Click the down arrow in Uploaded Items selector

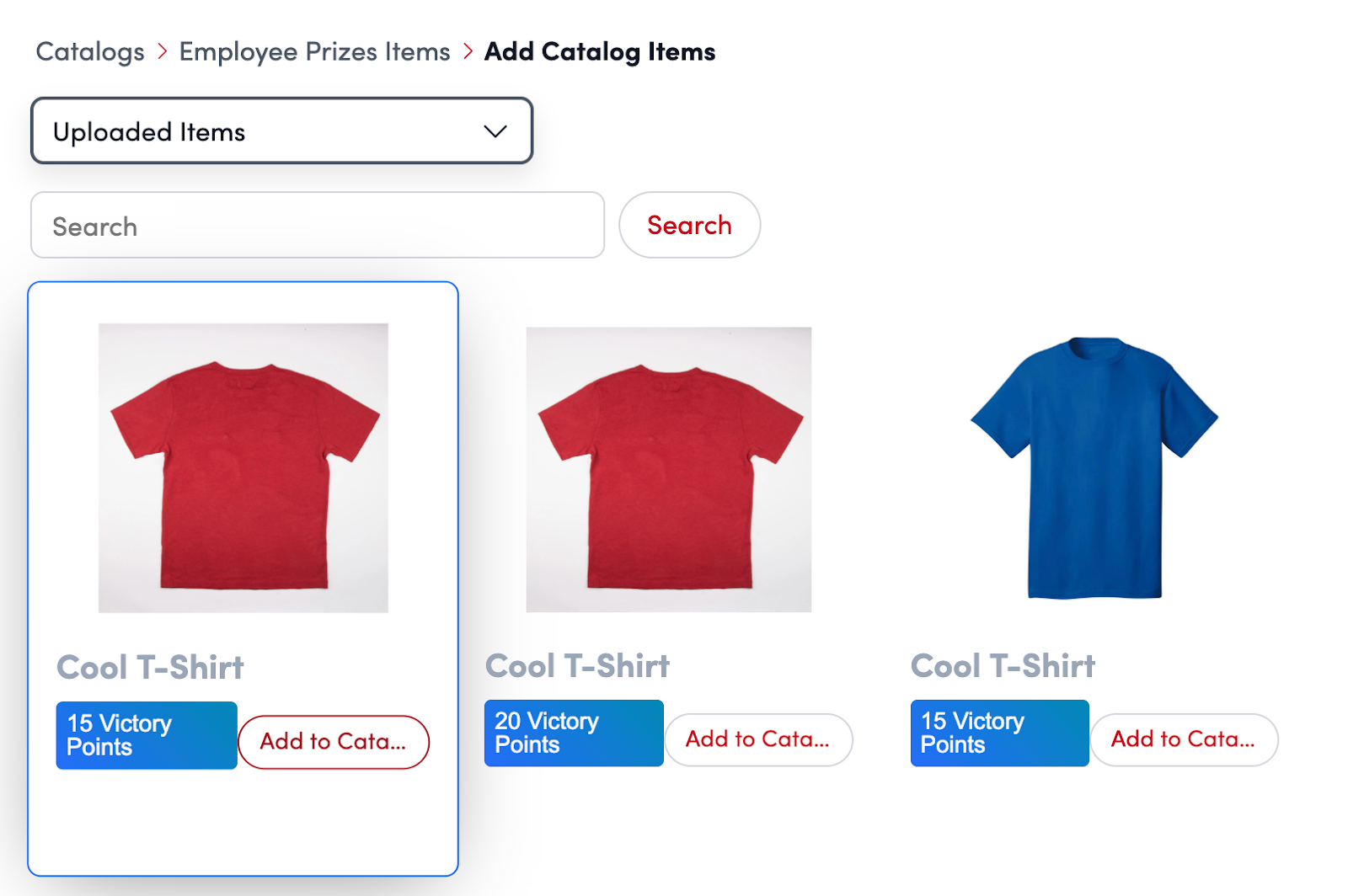click(x=495, y=131)
